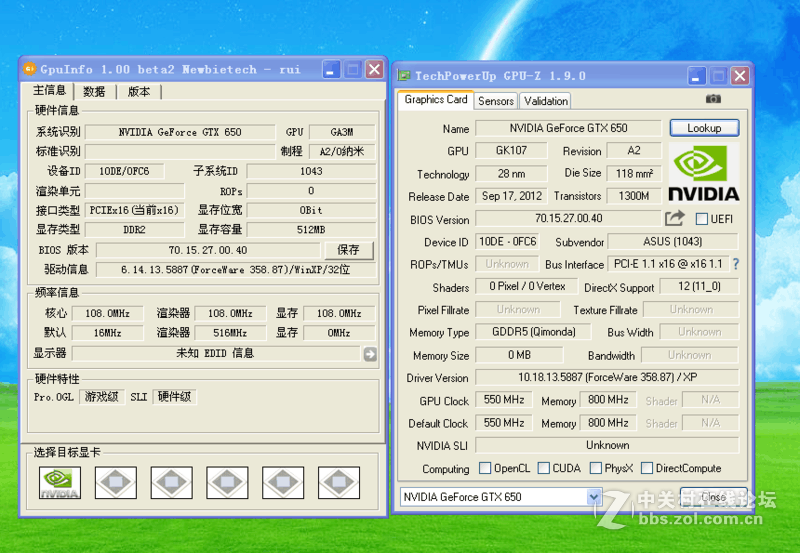Click the 保存 BIOS save button

click(x=348, y=250)
